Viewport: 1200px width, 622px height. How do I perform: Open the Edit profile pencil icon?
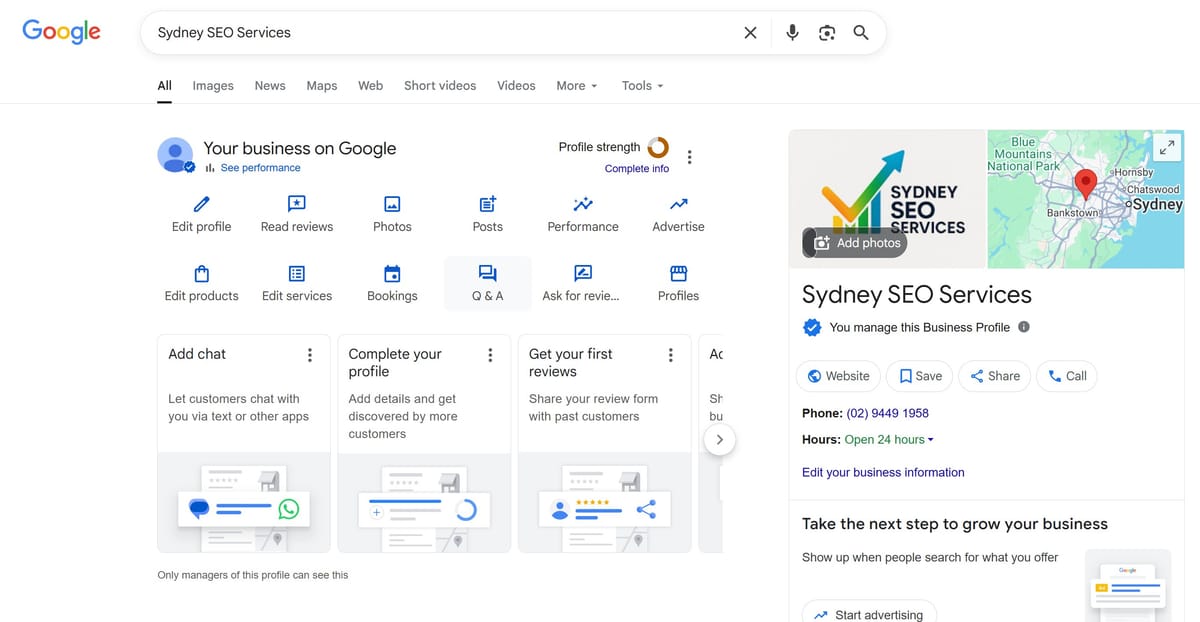point(200,204)
